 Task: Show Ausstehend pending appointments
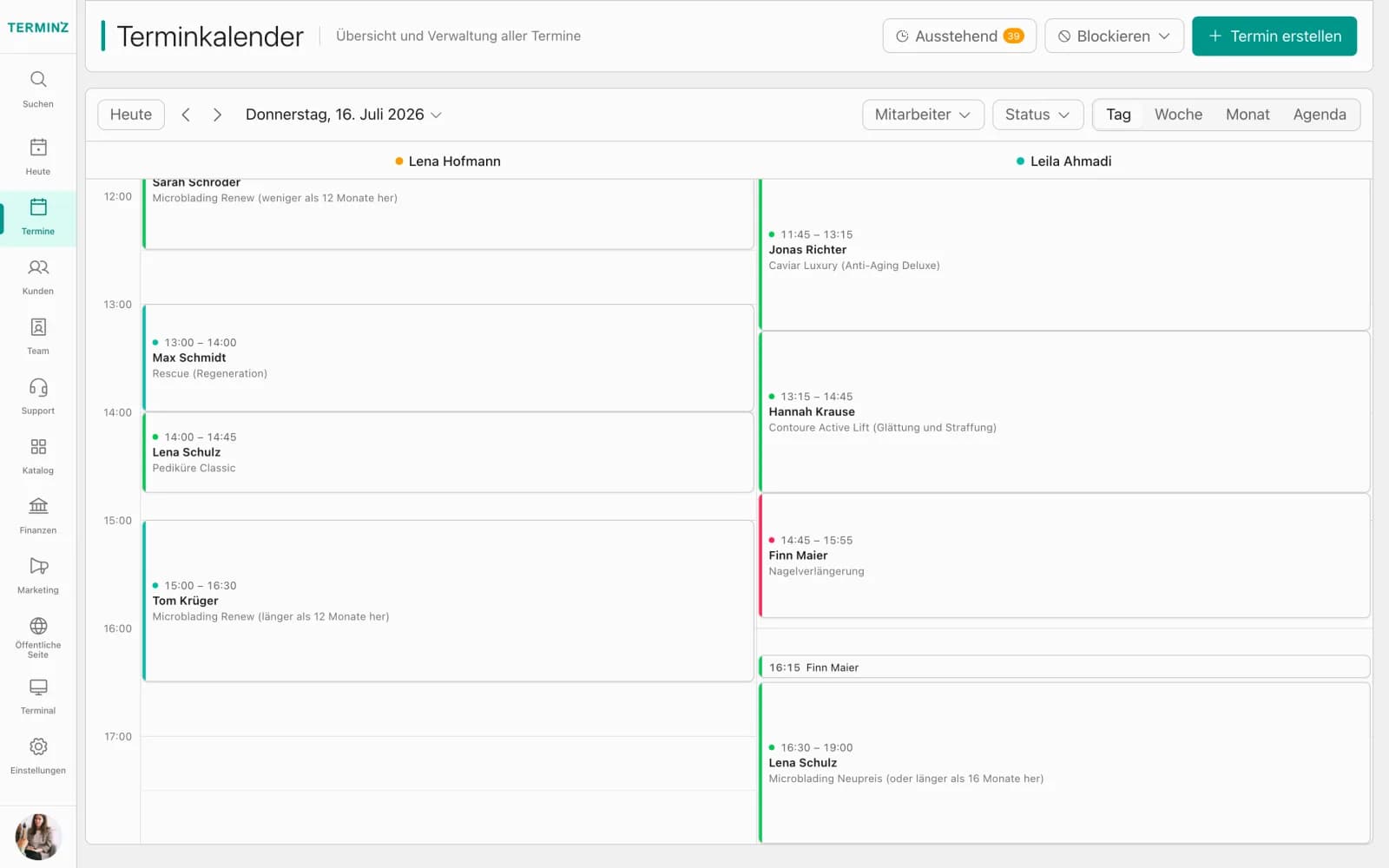(x=959, y=36)
